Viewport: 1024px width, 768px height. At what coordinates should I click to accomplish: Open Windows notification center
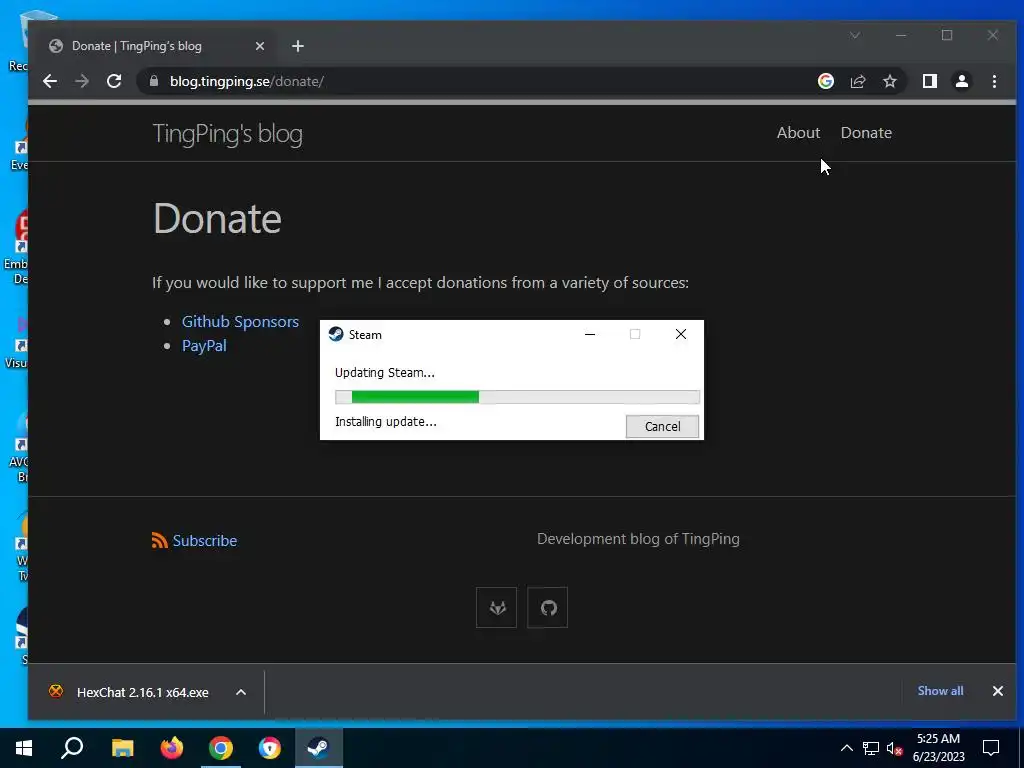[991, 748]
